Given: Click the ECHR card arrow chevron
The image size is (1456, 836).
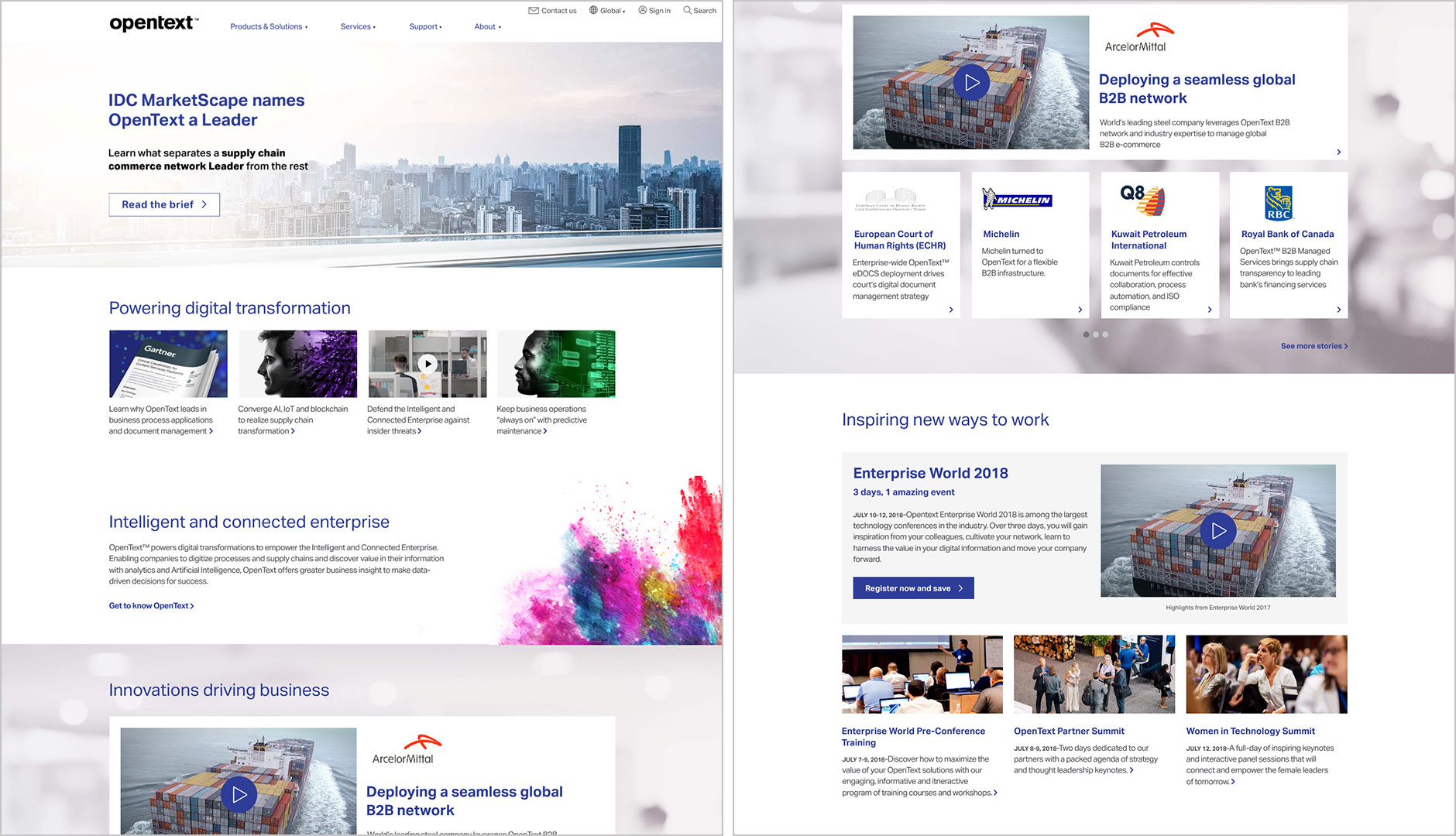Looking at the screenshot, I should [x=951, y=310].
